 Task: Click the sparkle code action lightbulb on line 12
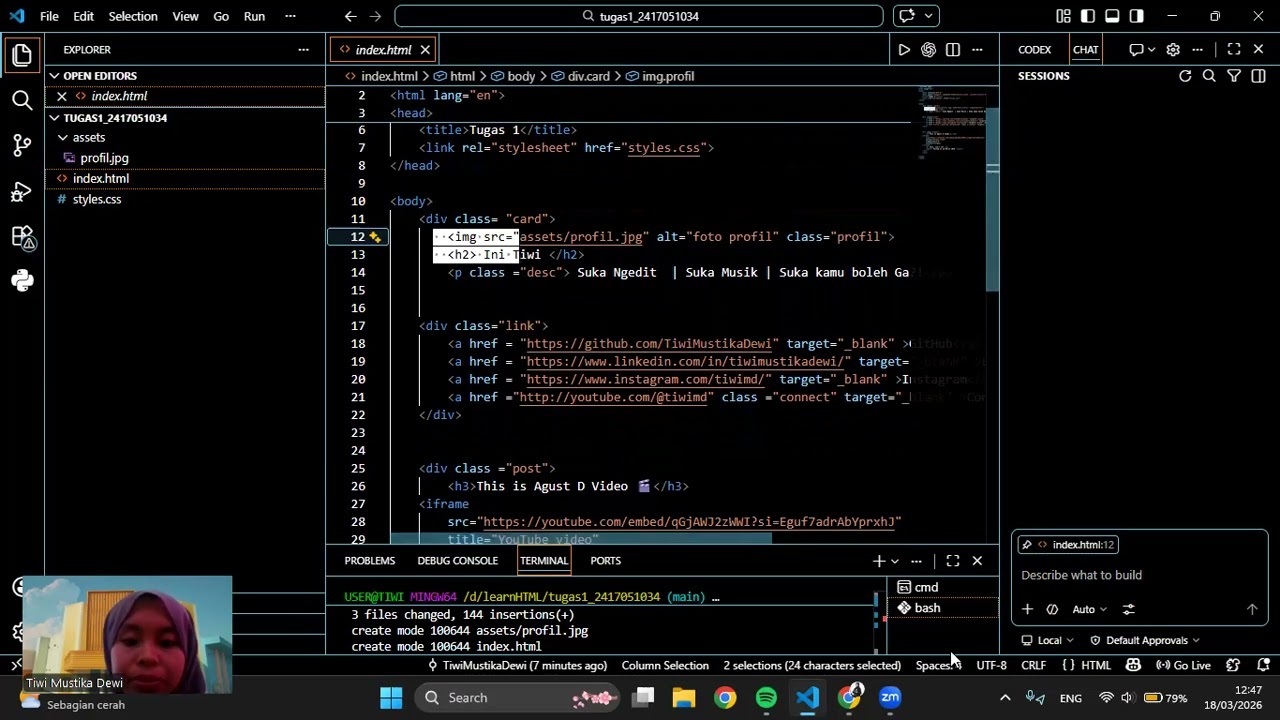click(375, 237)
